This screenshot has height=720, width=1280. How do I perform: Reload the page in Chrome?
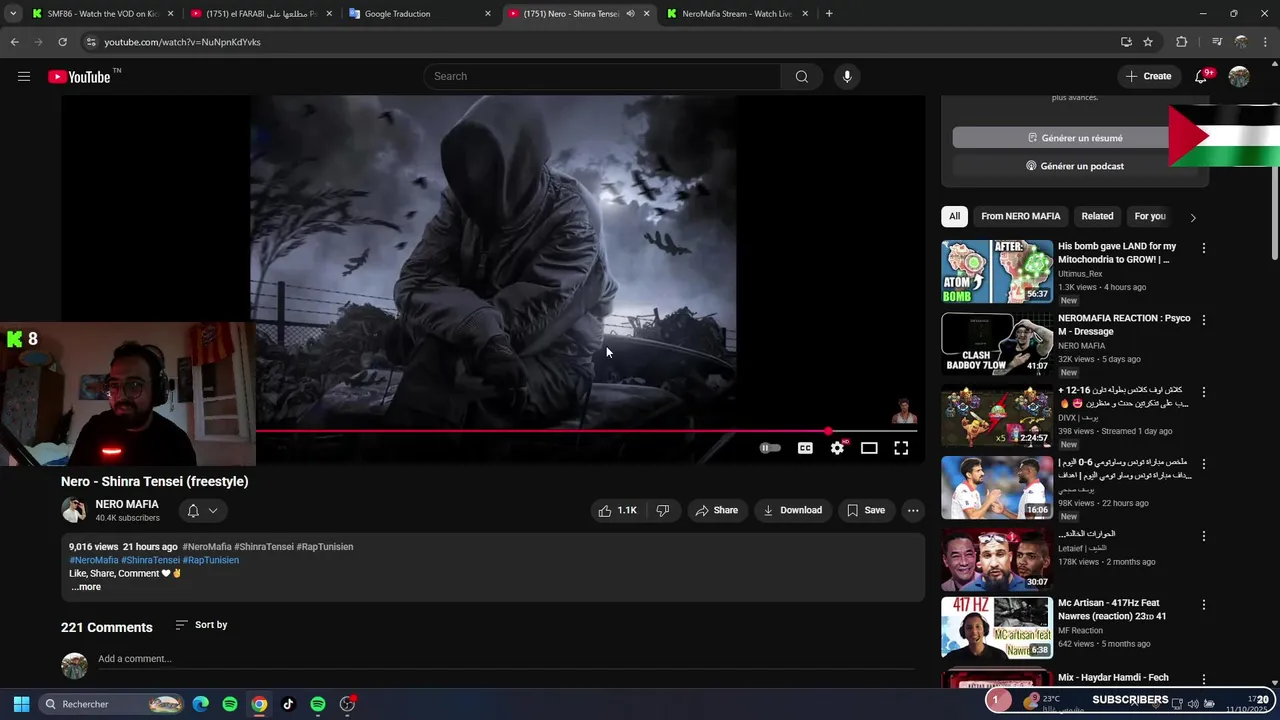pos(62,42)
